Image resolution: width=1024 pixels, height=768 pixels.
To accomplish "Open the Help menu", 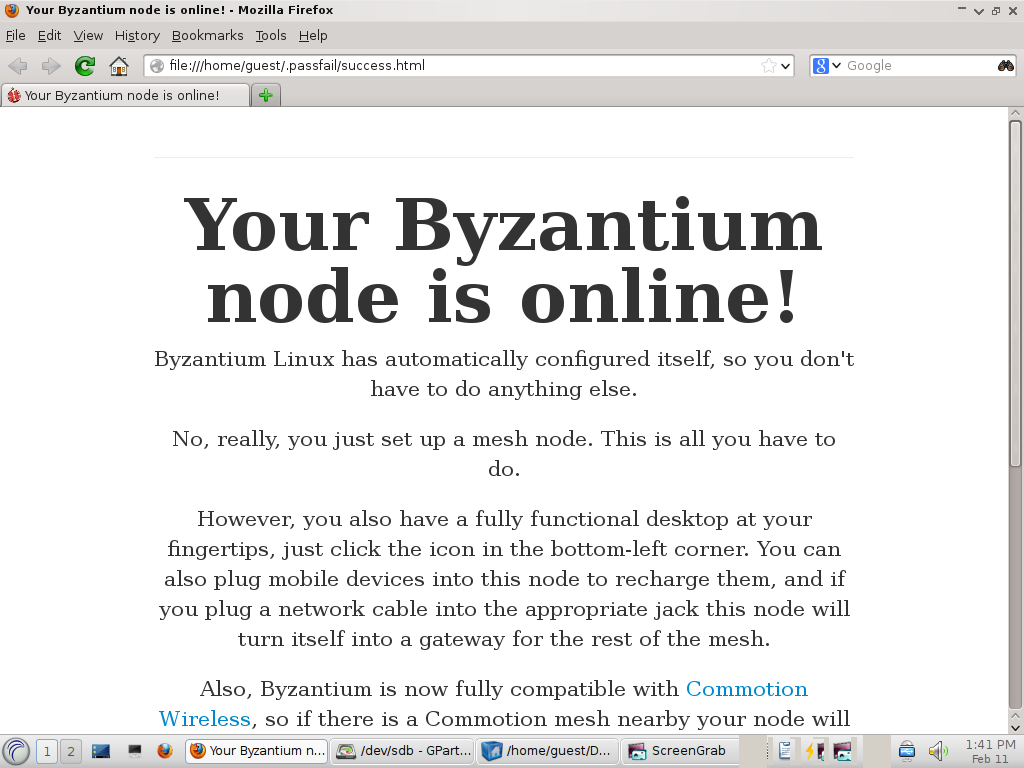I will (313, 35).
